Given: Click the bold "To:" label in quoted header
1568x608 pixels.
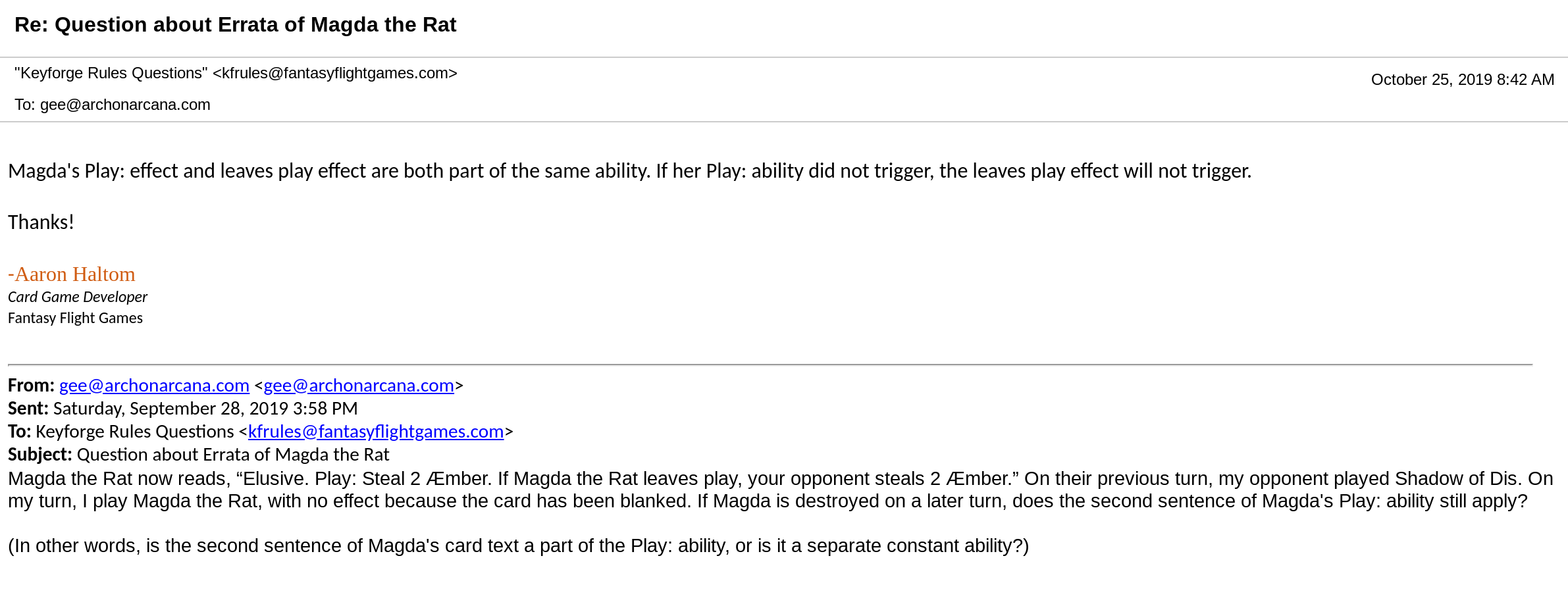Looking at the screenshot, I should [x=19, y=432].
